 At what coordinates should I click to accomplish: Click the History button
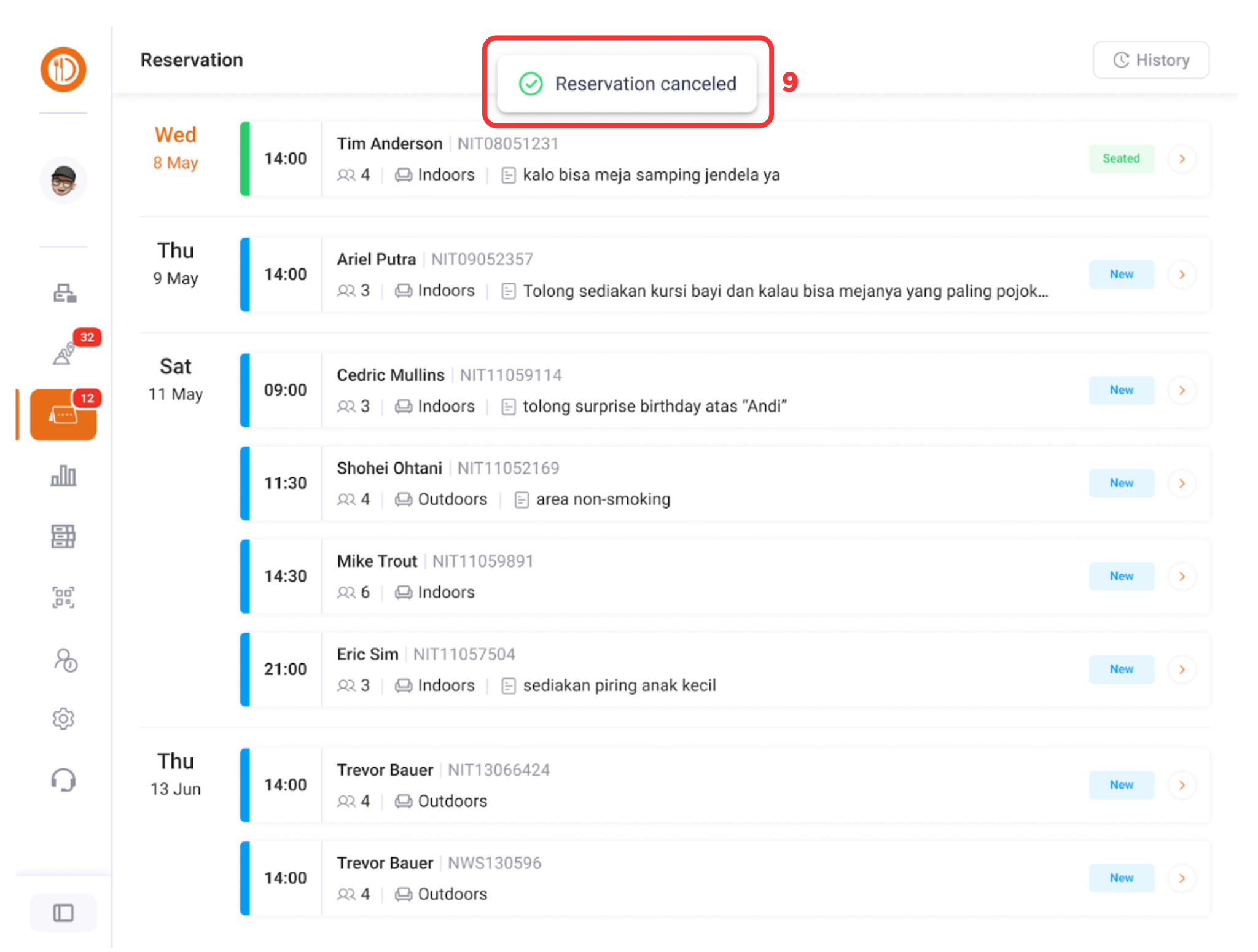click(x=1151, y=60)
